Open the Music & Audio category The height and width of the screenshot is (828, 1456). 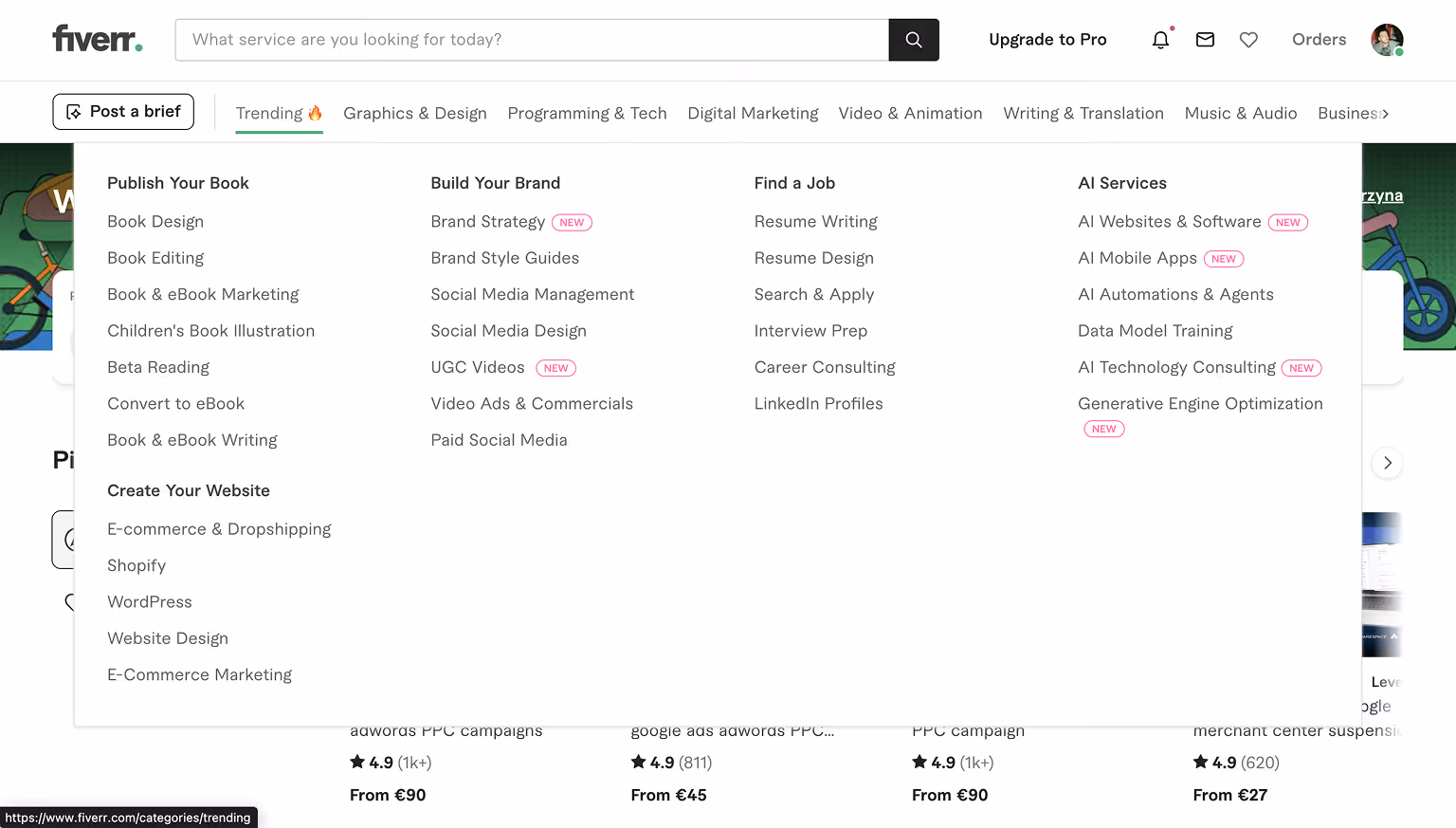point(1241,113)
